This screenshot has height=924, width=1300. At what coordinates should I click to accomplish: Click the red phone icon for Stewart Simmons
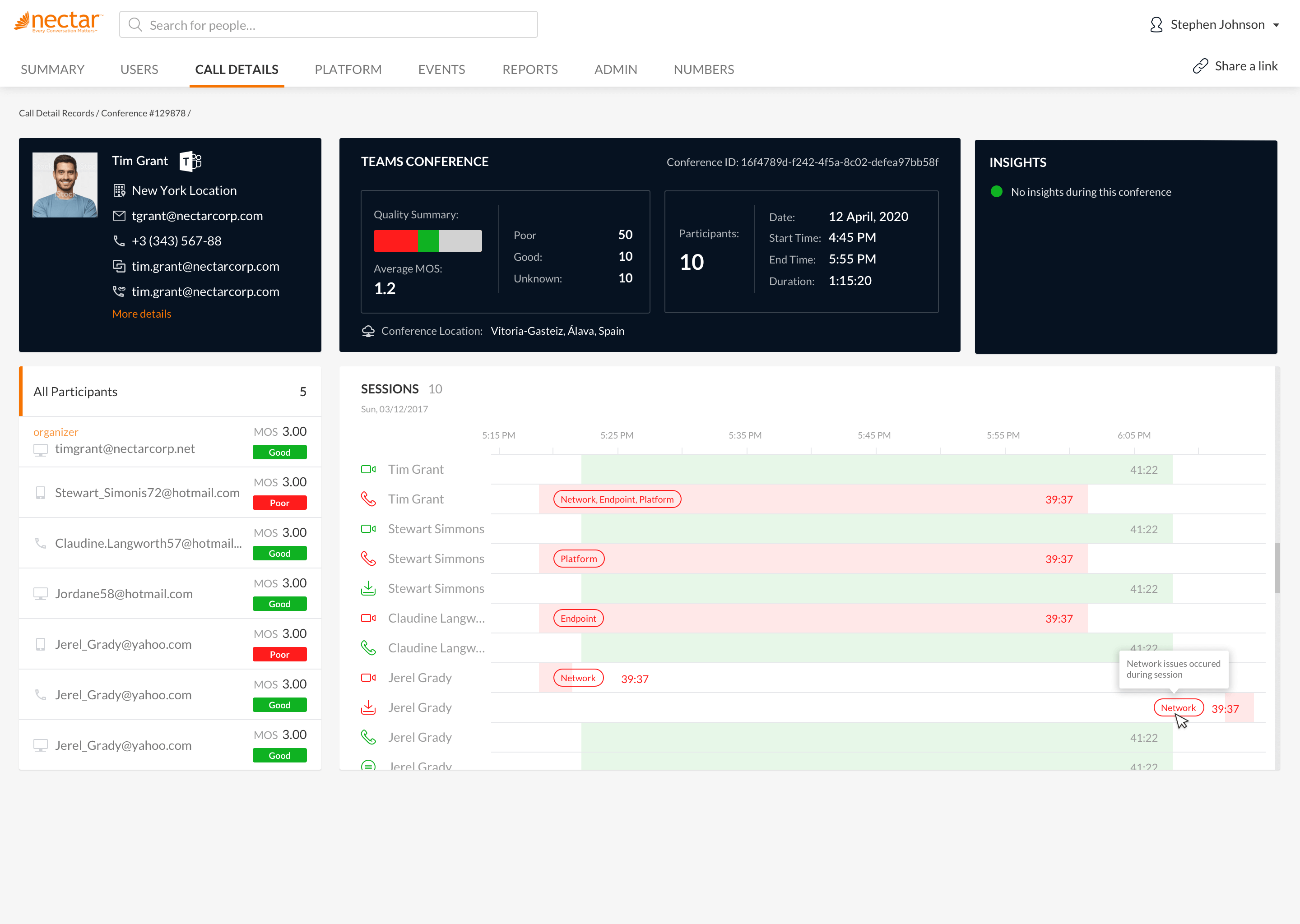[x=368, y=559]
